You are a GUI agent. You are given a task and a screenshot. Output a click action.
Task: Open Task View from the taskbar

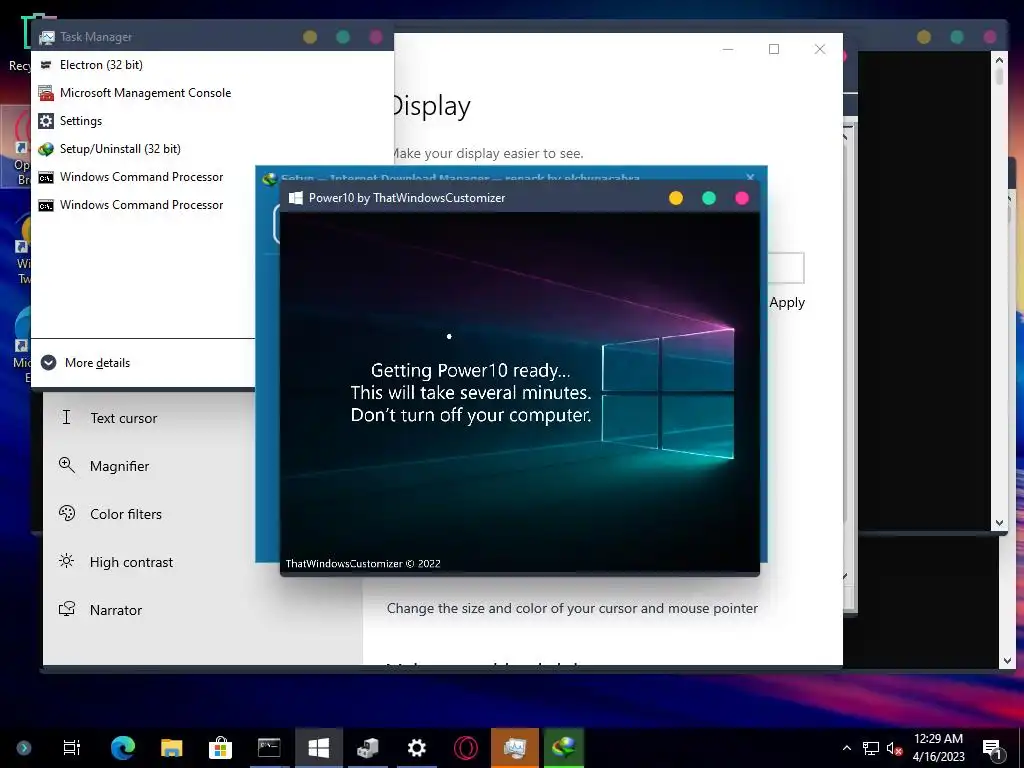[x=71, y=747]
